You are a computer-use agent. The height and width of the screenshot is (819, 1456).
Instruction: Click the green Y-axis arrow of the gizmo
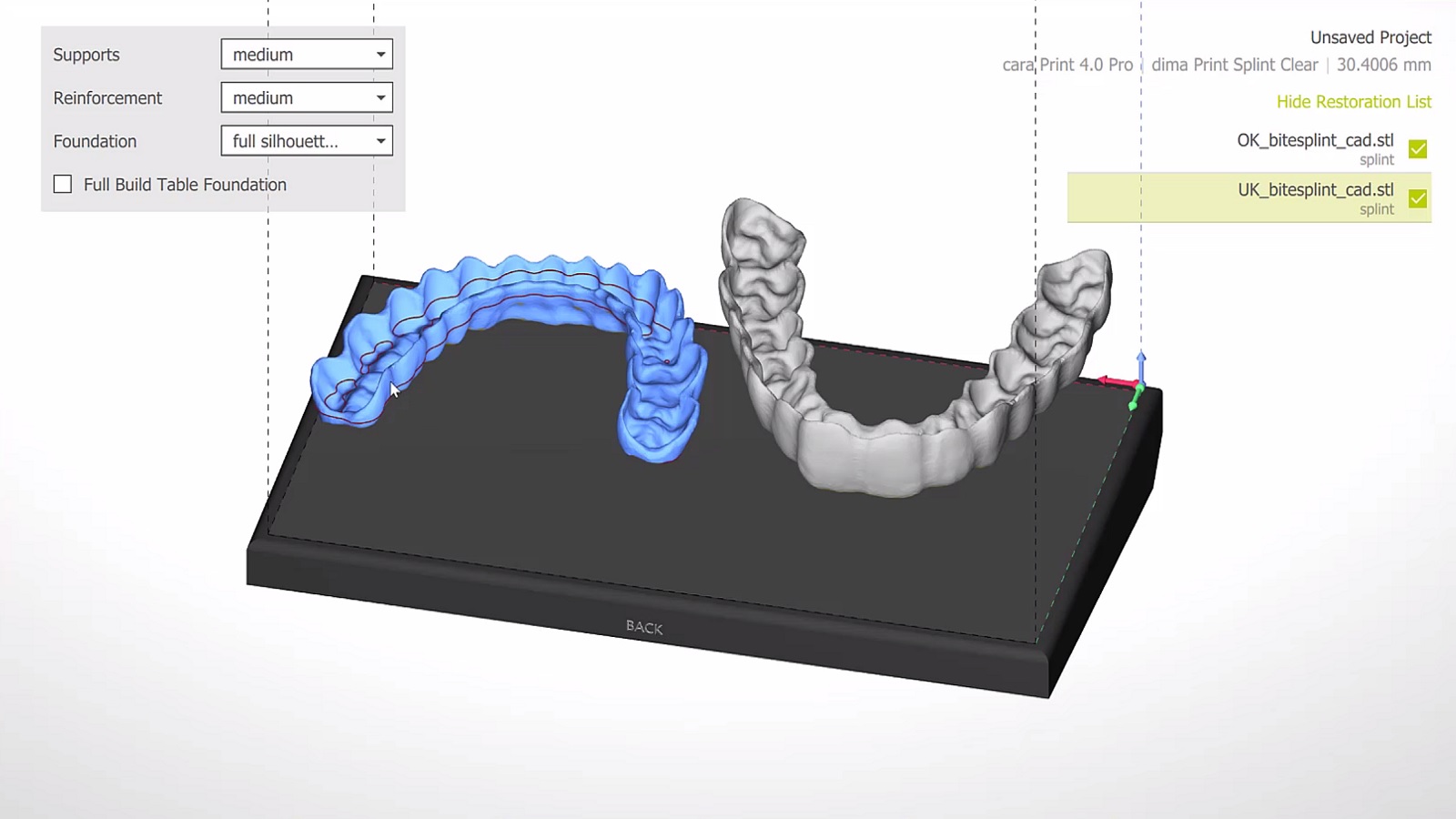coord(1135,399)
